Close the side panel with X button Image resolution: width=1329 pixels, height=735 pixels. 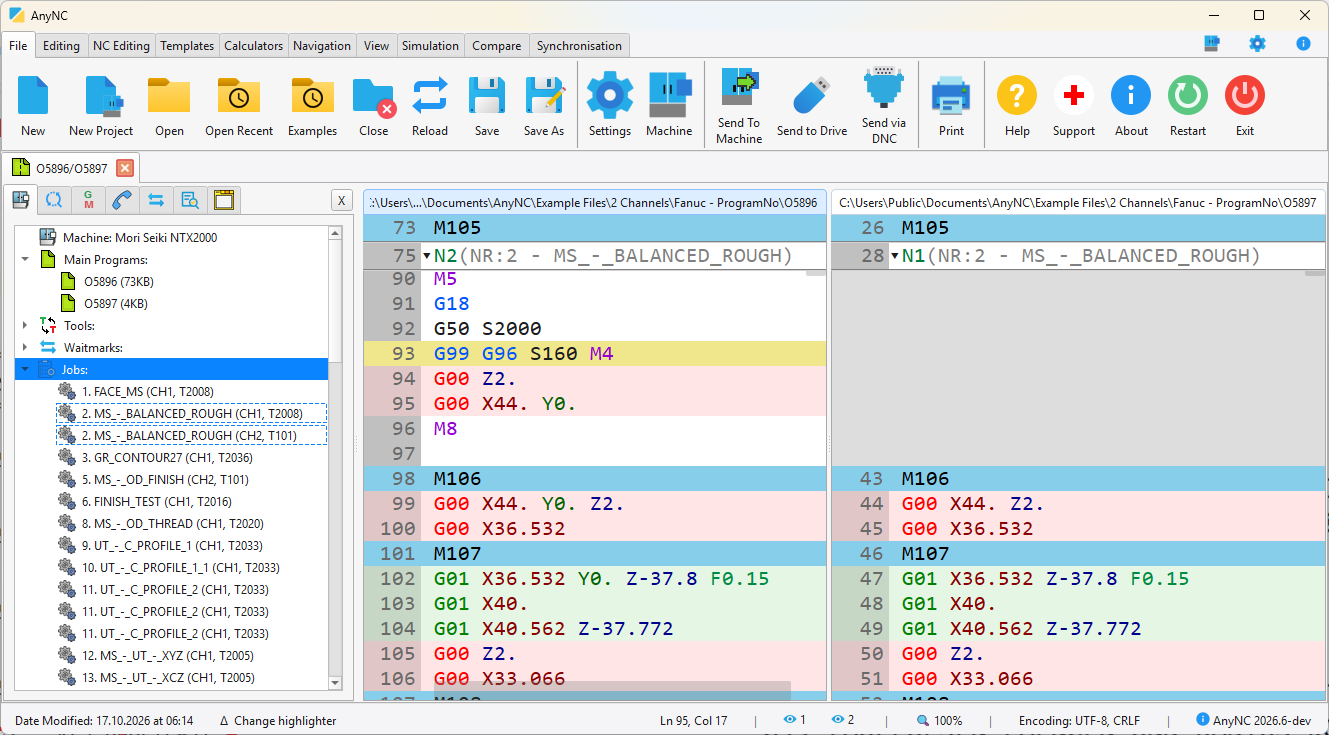[341, 201]
